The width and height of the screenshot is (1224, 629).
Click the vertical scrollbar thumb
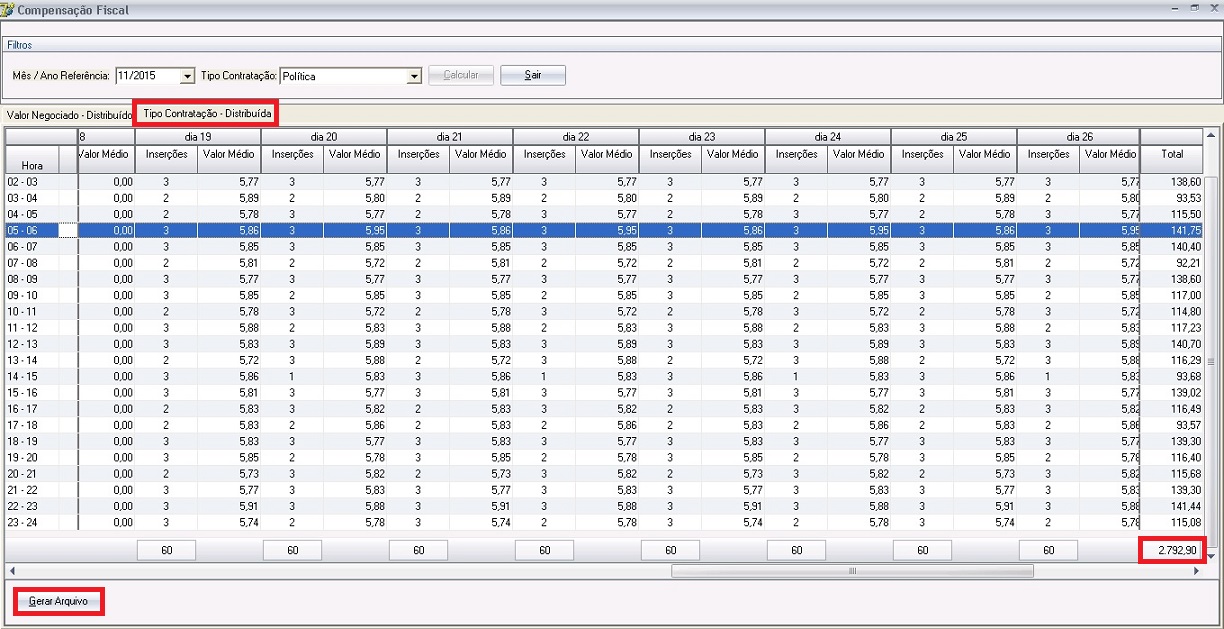tap(1209, 362)
